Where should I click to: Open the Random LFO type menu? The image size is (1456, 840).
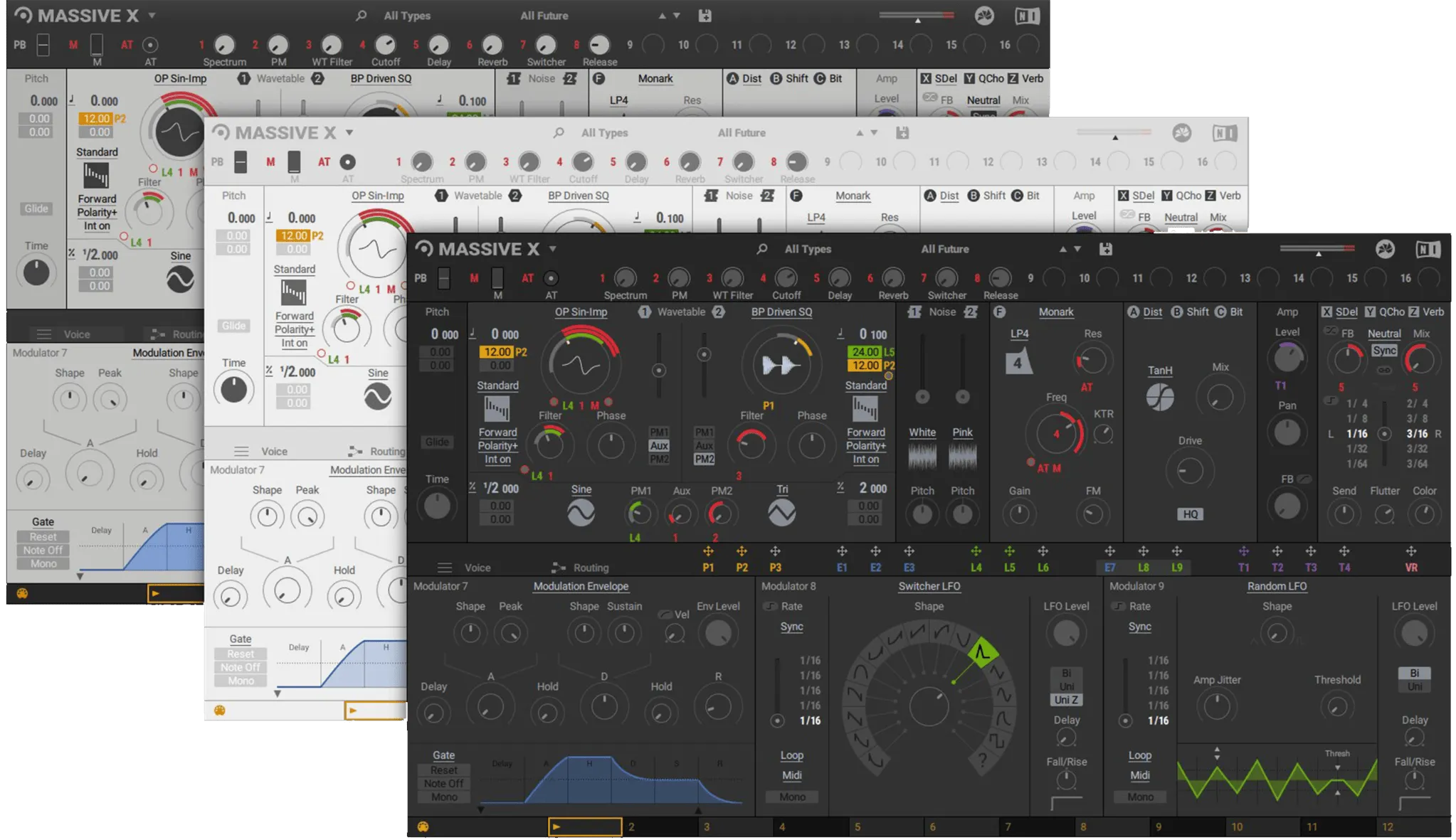1277,586
